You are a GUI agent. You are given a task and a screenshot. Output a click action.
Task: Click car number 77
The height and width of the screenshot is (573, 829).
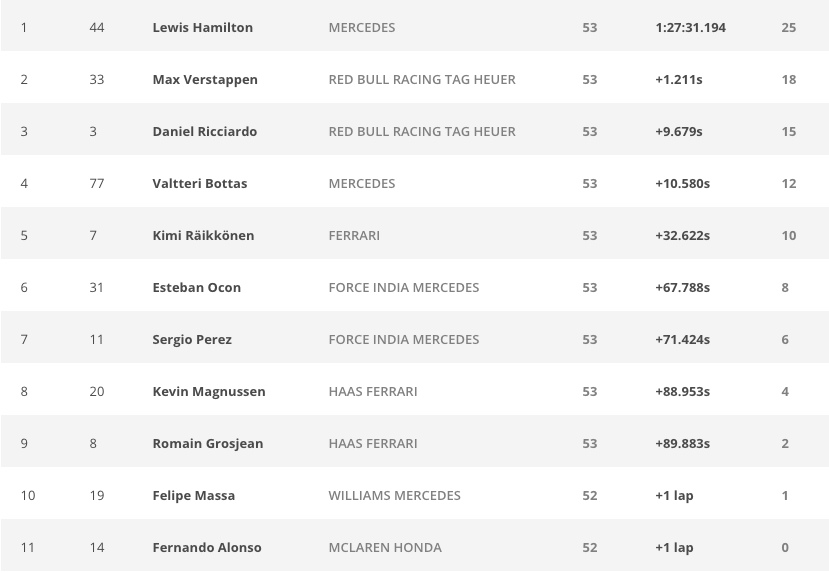click(x=97, y=183)
